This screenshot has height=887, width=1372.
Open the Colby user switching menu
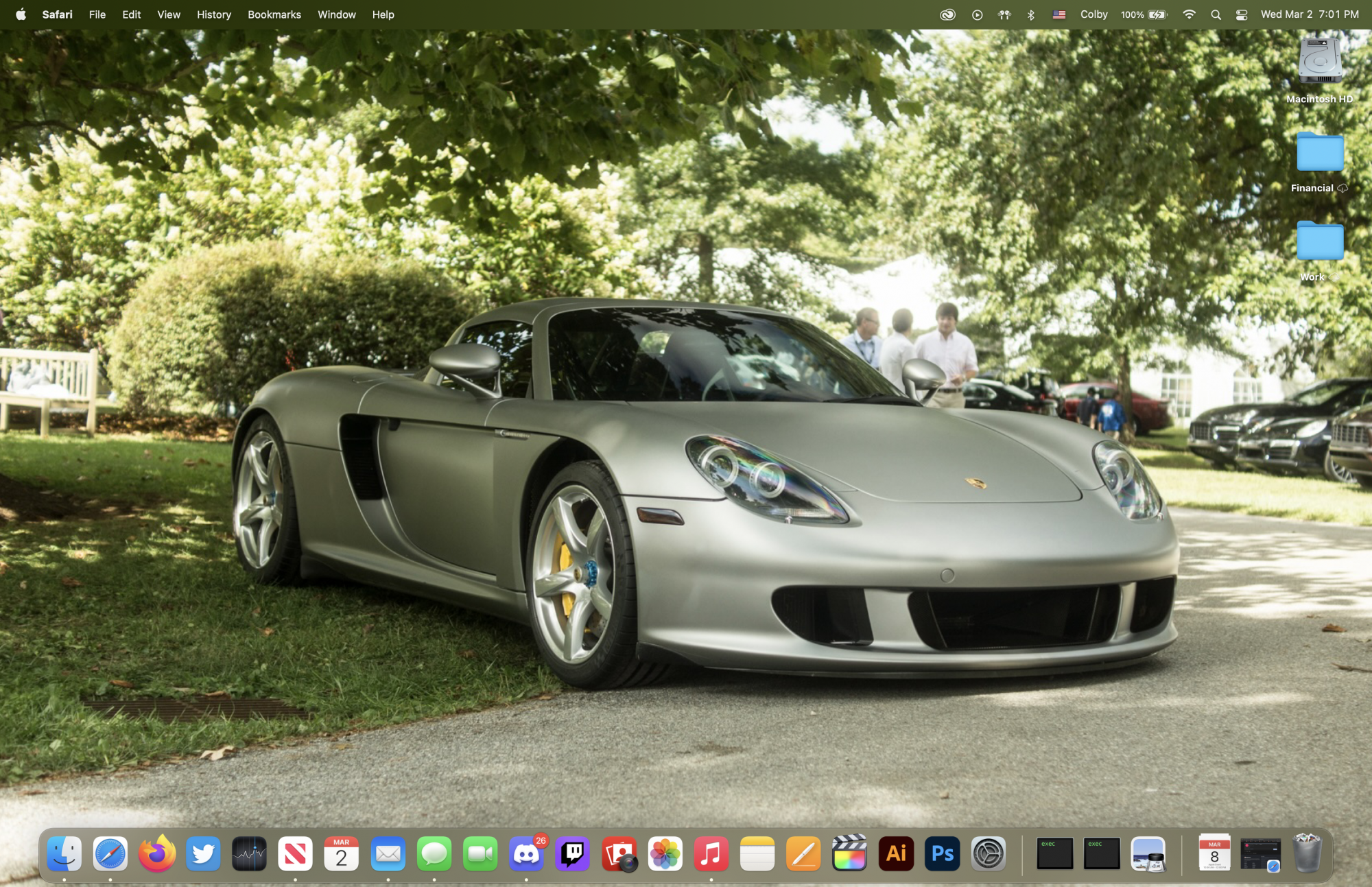click(1093, 14)
